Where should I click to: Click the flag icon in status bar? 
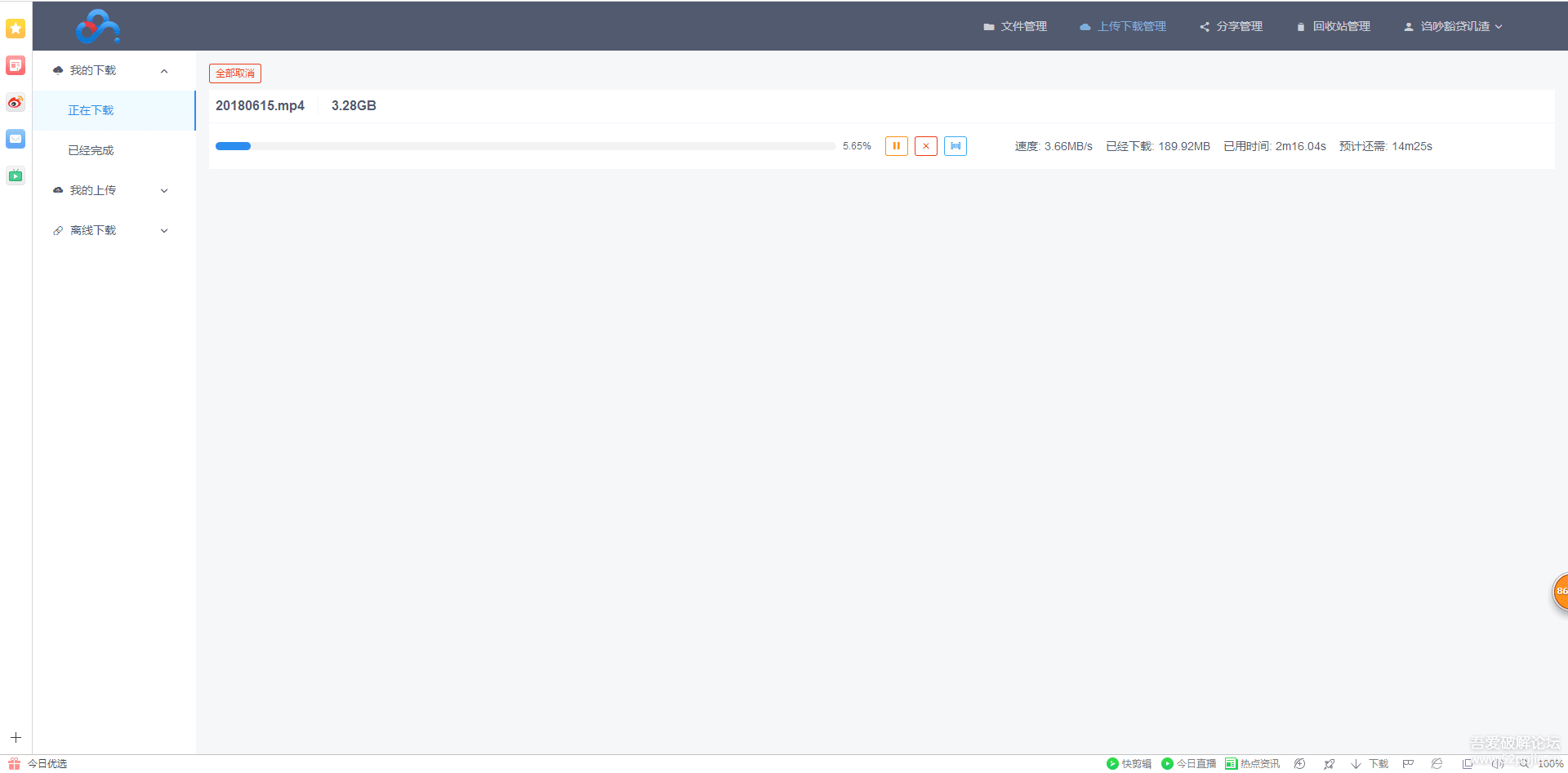coord(1408,764)
